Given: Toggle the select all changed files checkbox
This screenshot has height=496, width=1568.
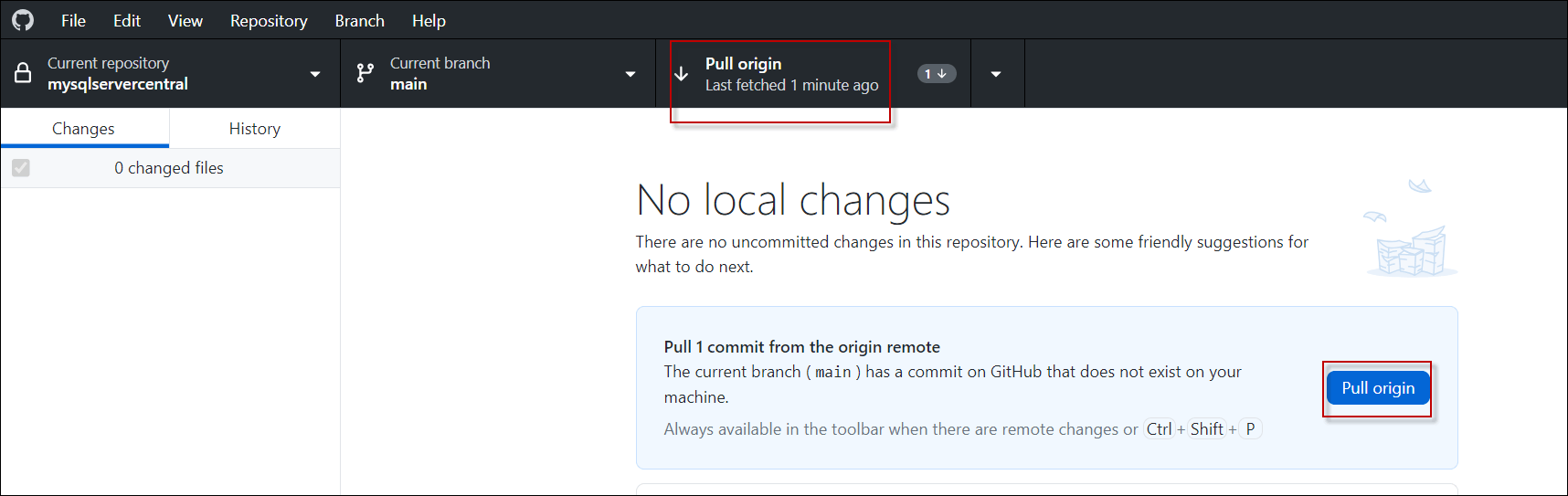Looking at the screenshot, I should coord(21,168).
